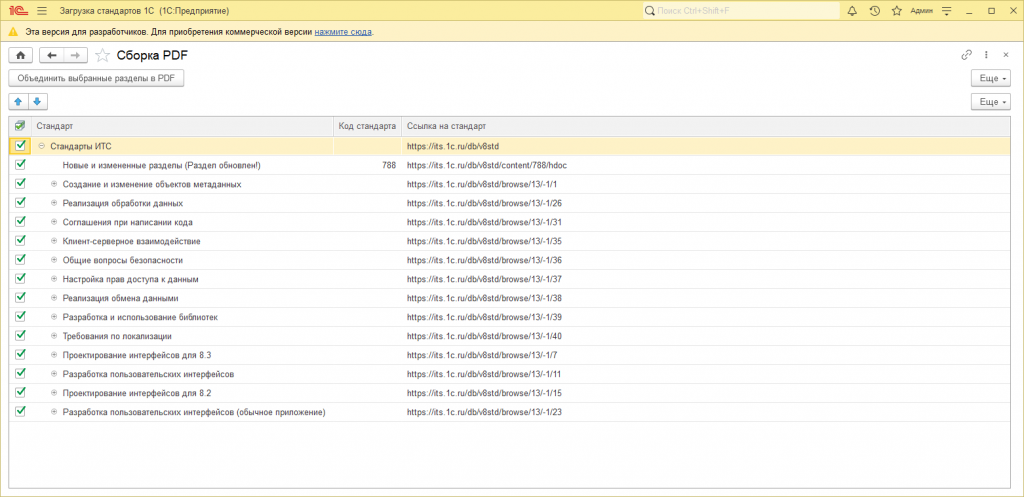Click the Админ user name
The width and height of the screenshot is (1024, 497).
tap(921, 11)
